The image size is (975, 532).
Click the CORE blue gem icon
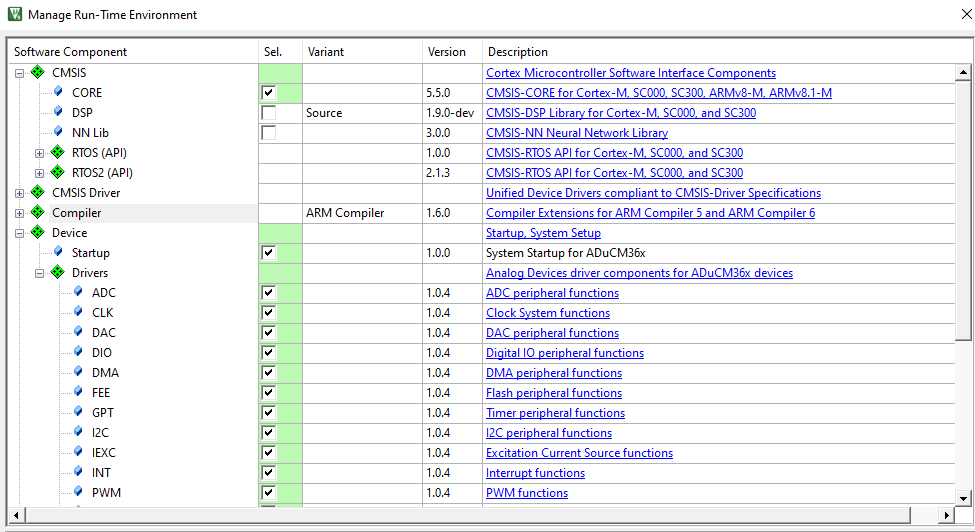[x=58, y=91]
